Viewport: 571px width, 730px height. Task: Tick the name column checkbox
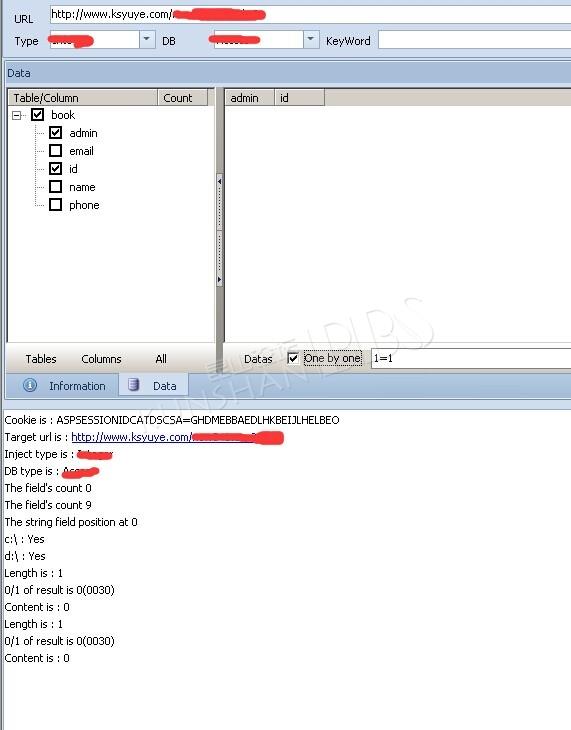[55, 187]
